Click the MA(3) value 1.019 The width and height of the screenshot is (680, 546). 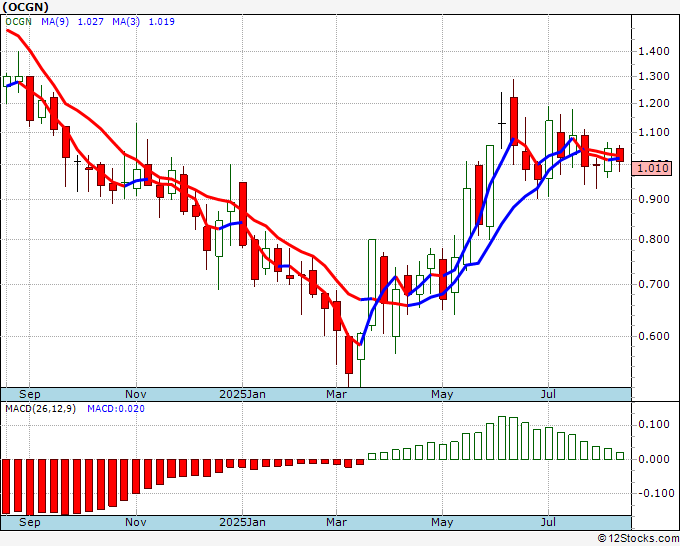(162, 21)
